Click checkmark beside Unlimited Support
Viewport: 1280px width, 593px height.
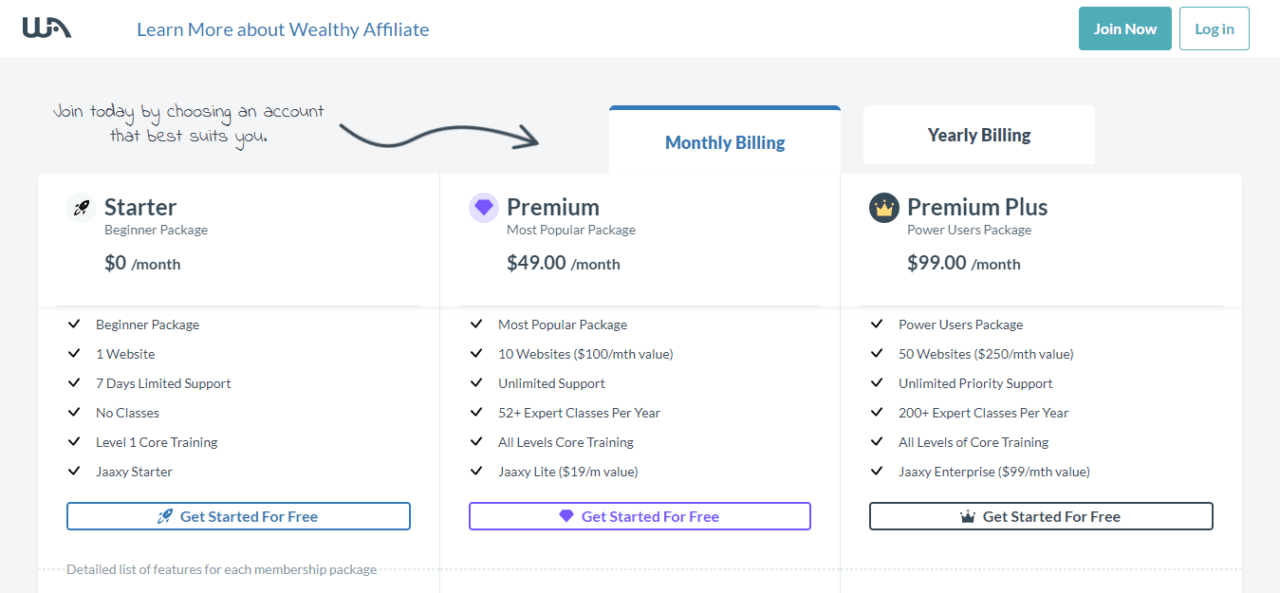coord(476,383)
